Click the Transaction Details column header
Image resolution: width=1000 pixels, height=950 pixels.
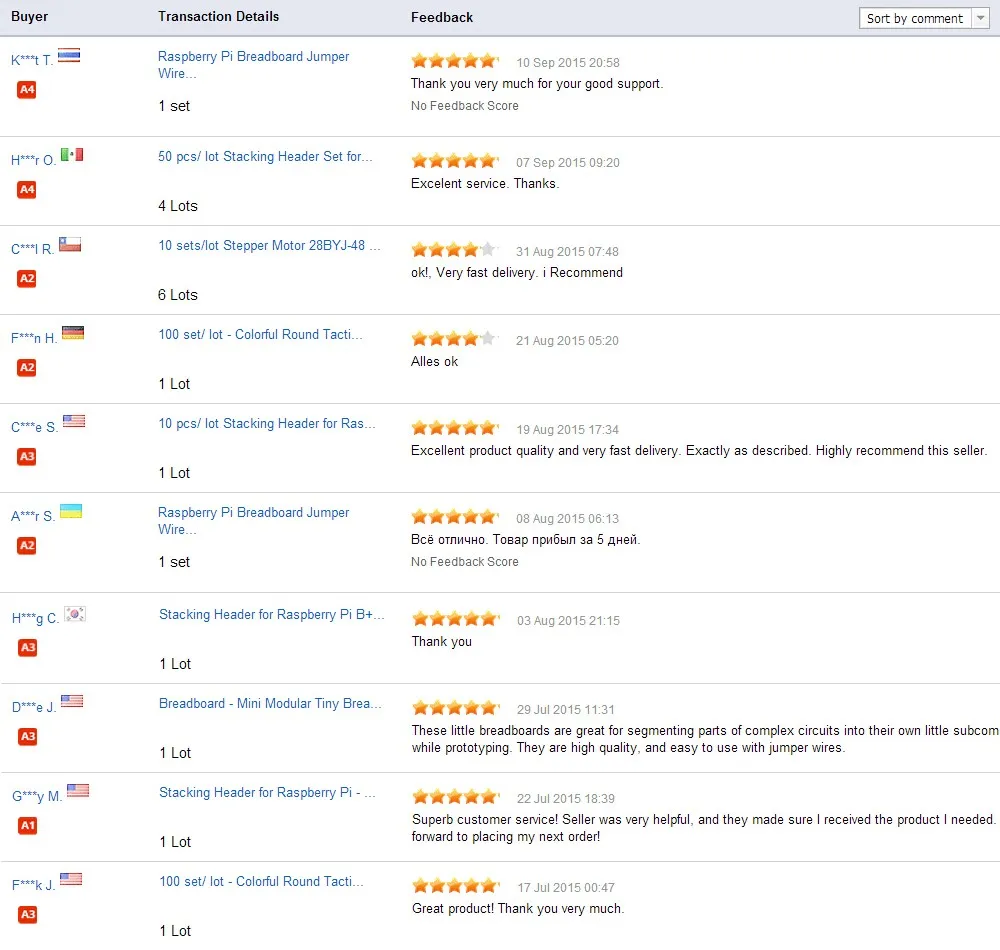219,17
